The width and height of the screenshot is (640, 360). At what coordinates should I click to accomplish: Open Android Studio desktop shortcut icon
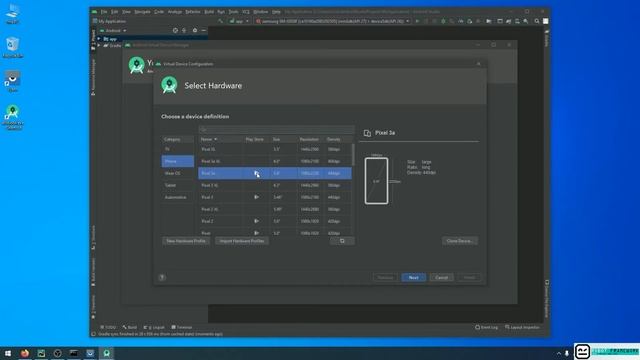[x=13, y=117]
